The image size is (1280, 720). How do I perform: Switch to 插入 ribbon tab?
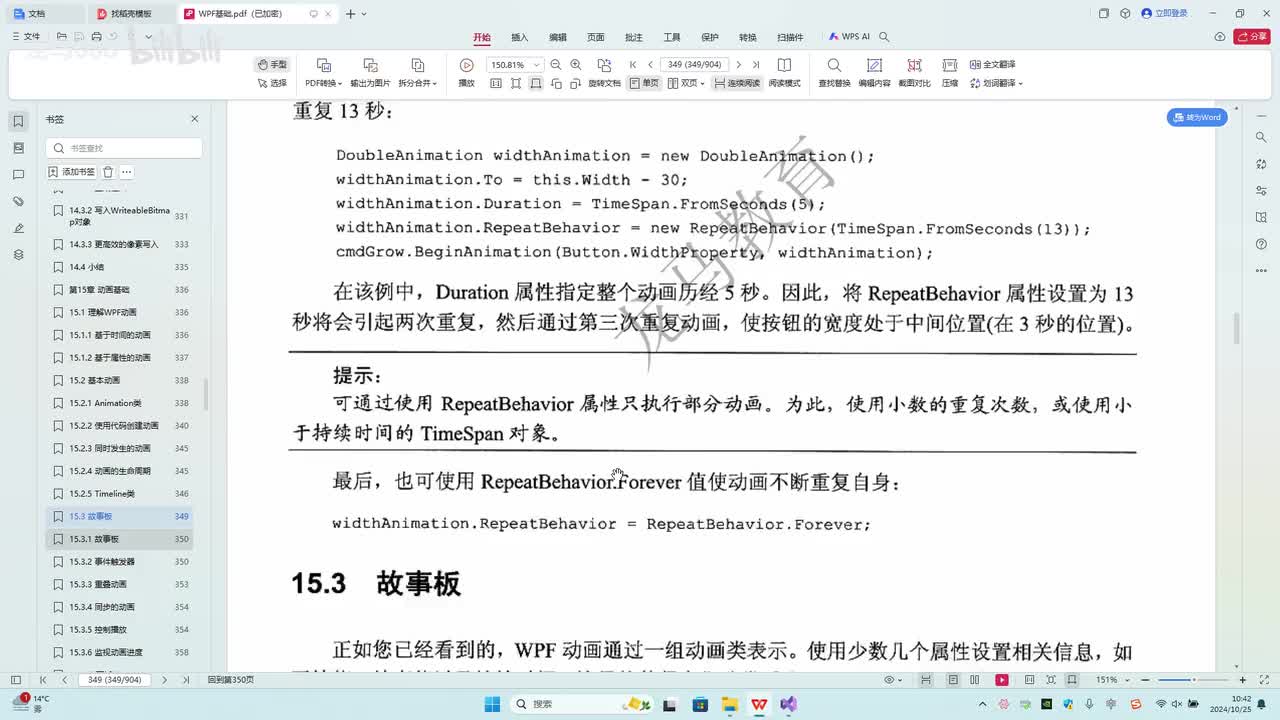pyautogui.click(x=520, y=37)
